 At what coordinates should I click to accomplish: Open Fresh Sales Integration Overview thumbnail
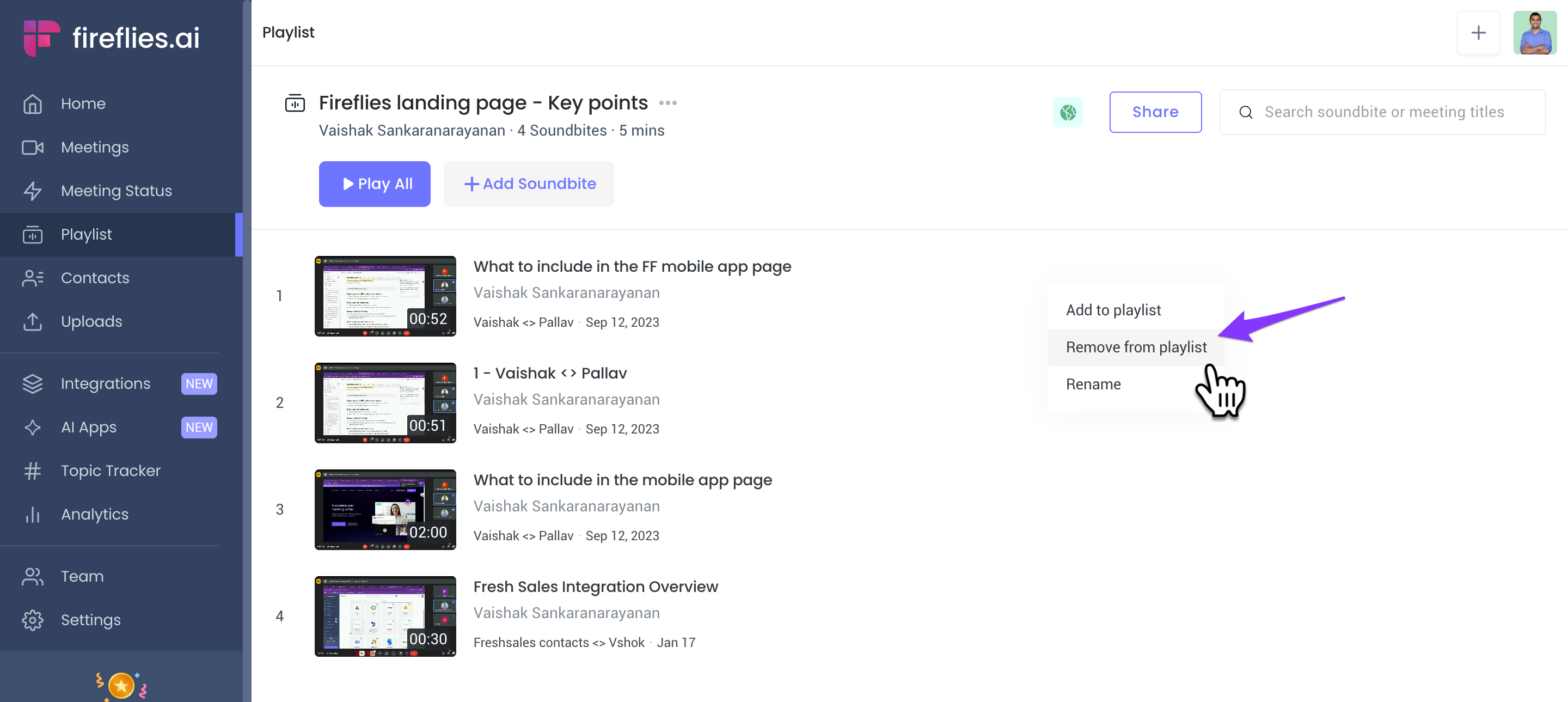point(385,616)
